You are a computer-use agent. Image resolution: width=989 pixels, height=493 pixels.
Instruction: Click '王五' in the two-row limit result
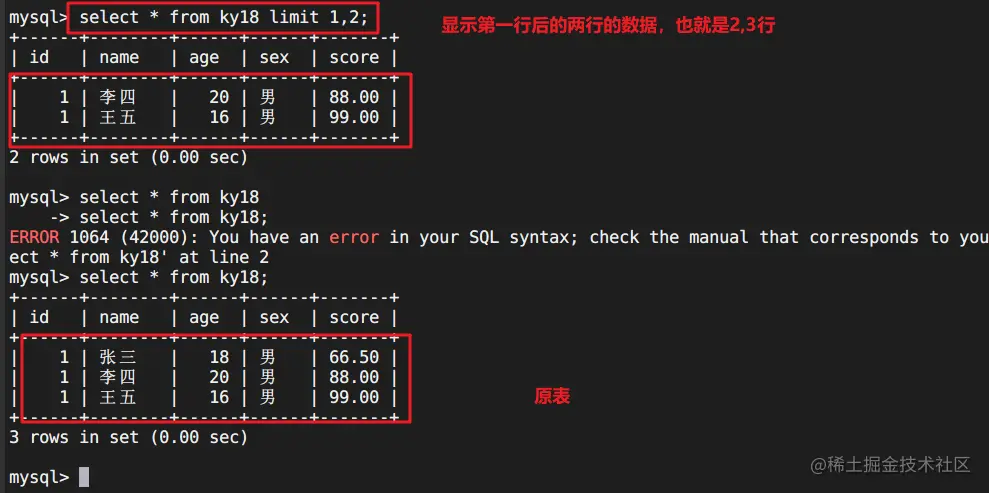coord(117,117)
